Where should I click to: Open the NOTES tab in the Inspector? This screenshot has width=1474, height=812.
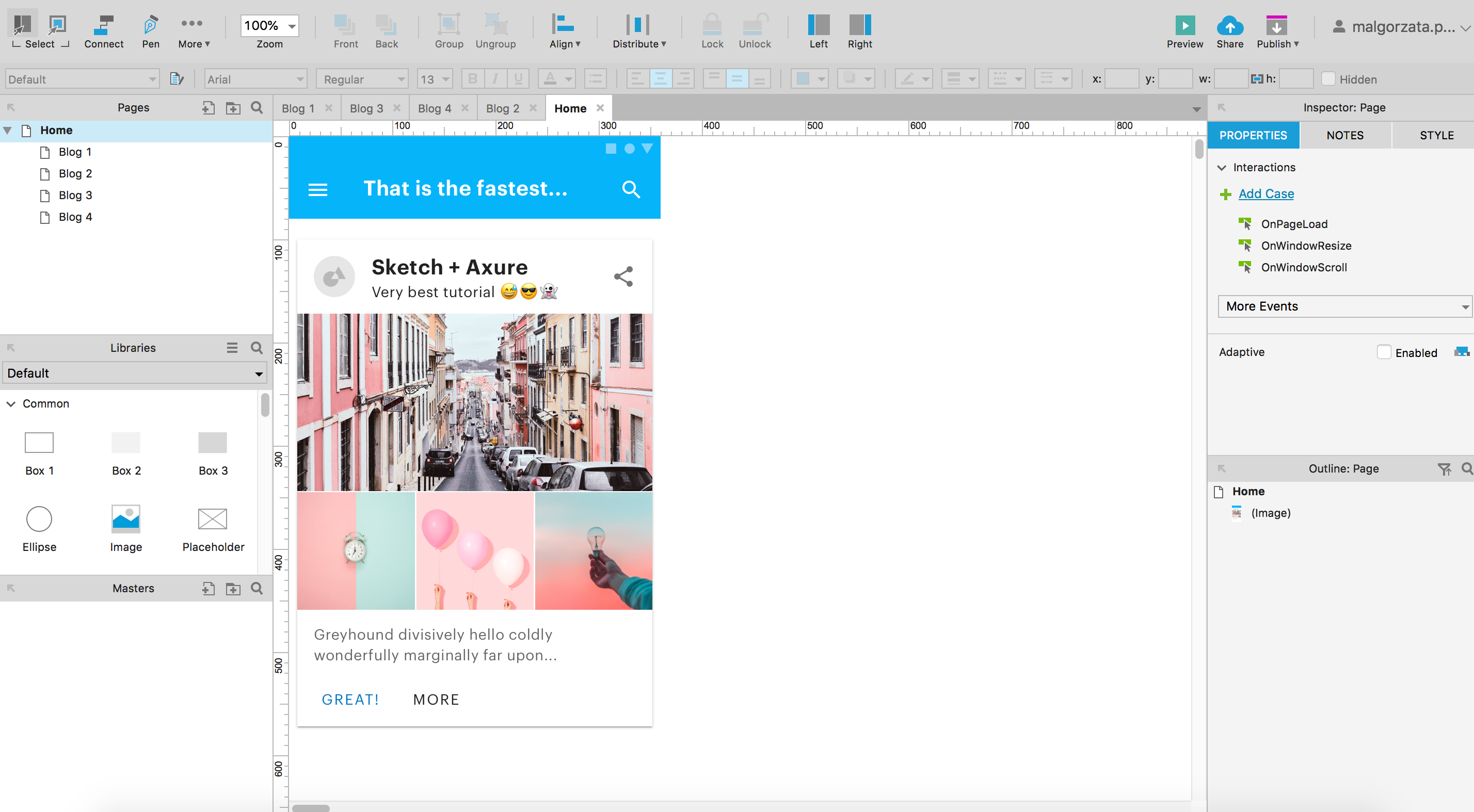point(1344,135)
